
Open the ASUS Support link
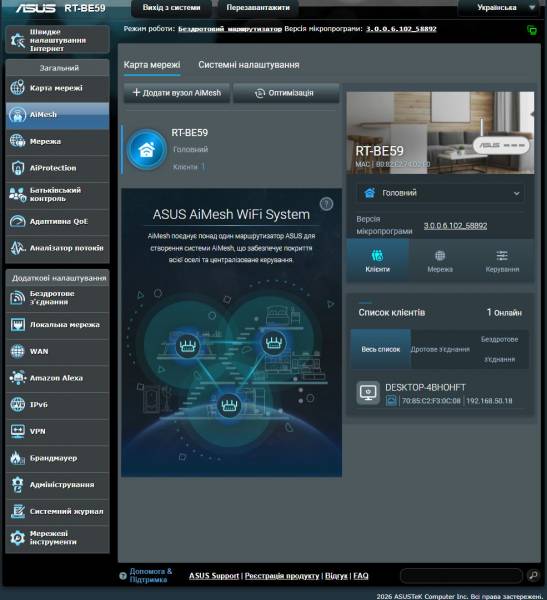pos(214,576)
